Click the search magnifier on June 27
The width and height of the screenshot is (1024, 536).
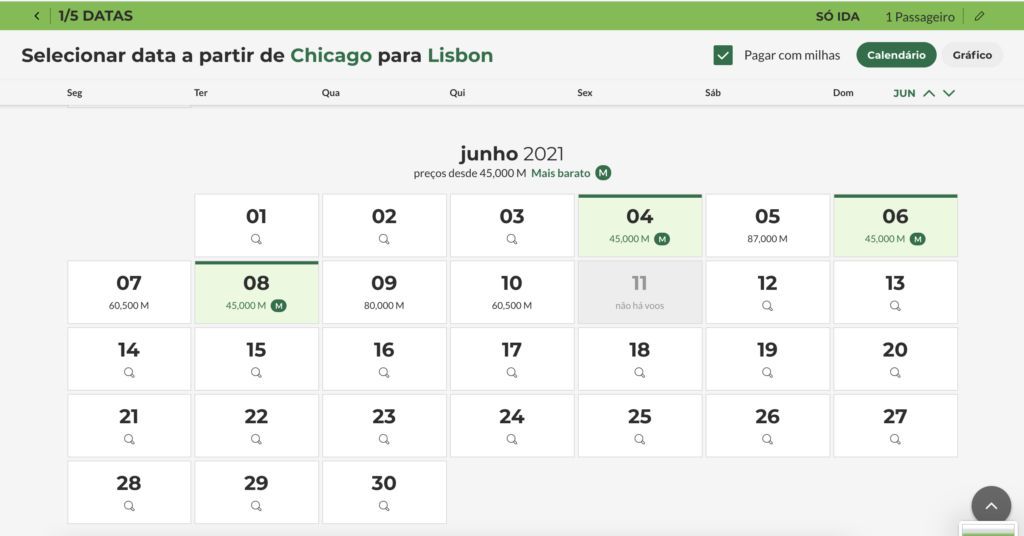(895, 439)
